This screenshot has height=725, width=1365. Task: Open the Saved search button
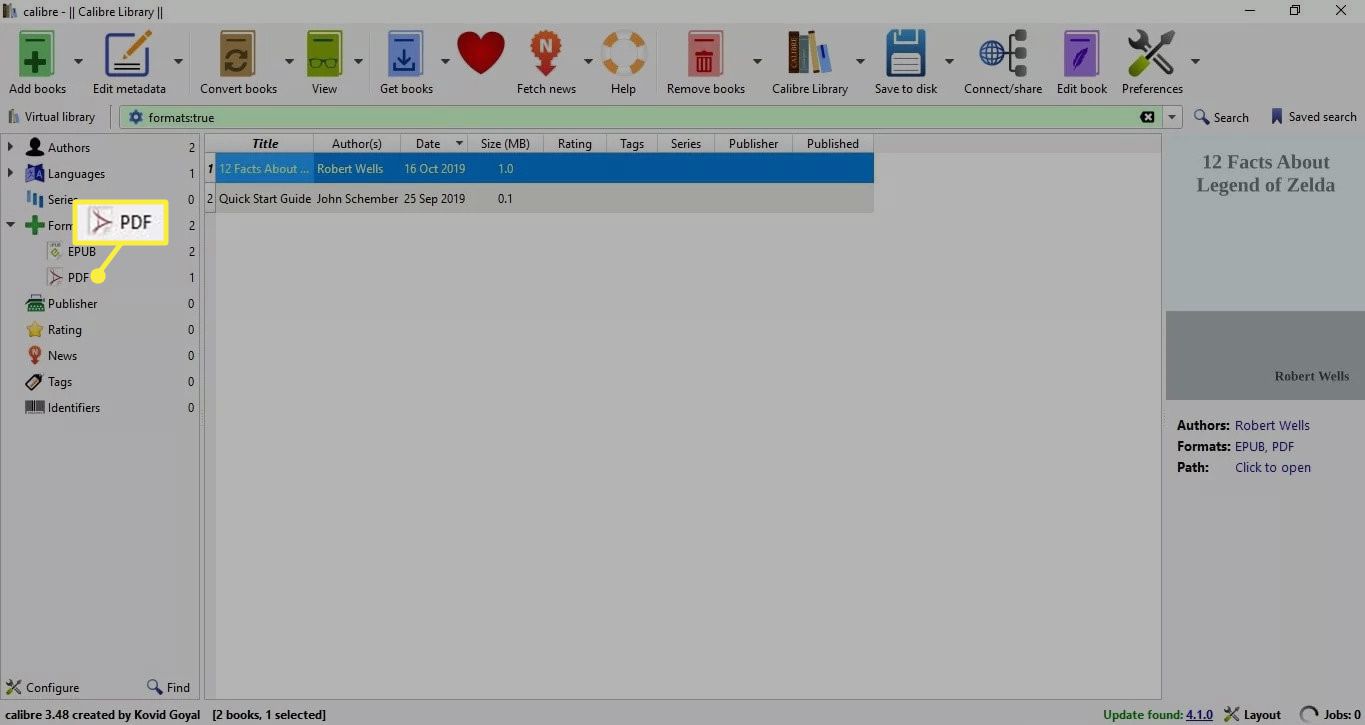[x=1313, y=117]
